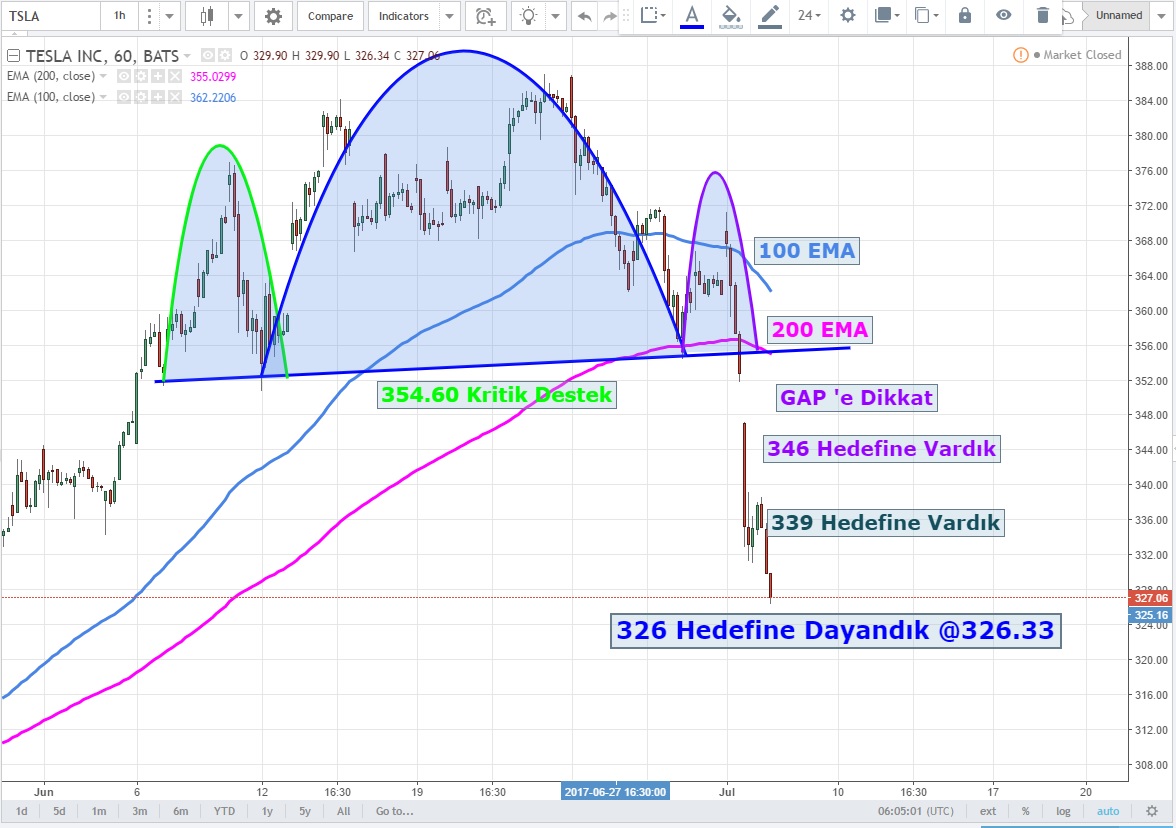Add indicator on EMA (100, close) plus icon
Viewport: 1176px width, 828px height.
pos(158,97)
